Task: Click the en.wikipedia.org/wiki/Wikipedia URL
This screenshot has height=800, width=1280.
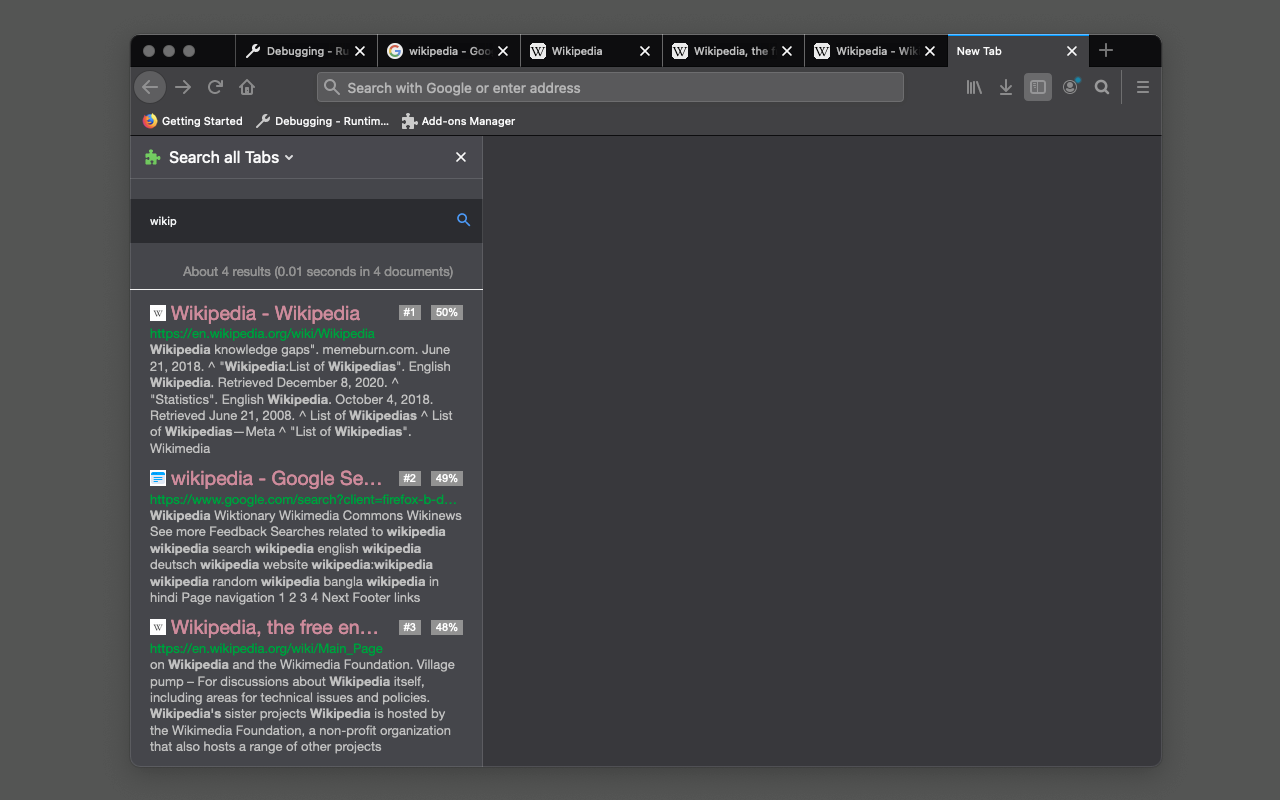Action: [x=262, y=333]
